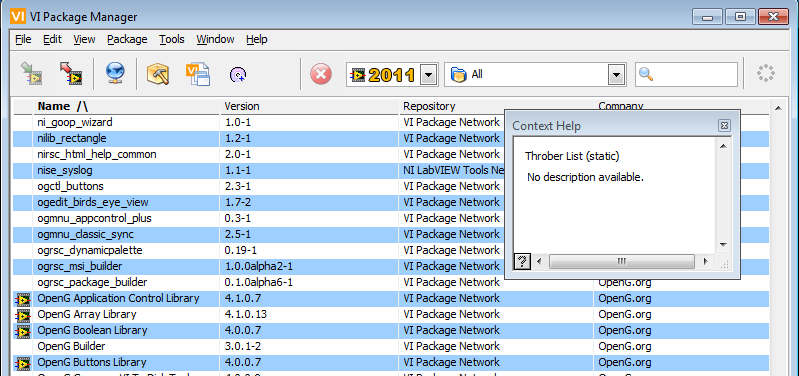Open the LabVIEW 2011 version dropdown
Screen dimensions: 799x376
tap(428, 75)
